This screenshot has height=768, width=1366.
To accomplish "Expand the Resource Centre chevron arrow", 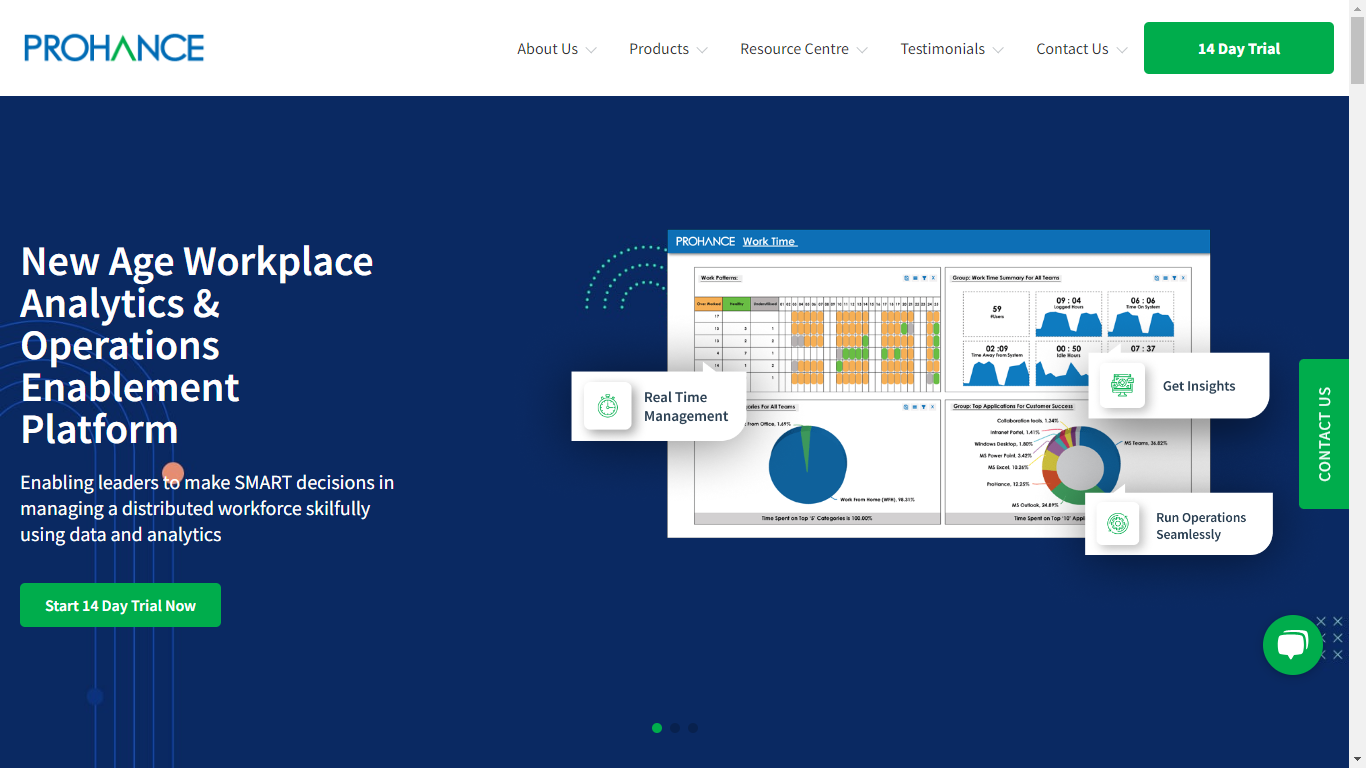I will (x=862, y=50).
